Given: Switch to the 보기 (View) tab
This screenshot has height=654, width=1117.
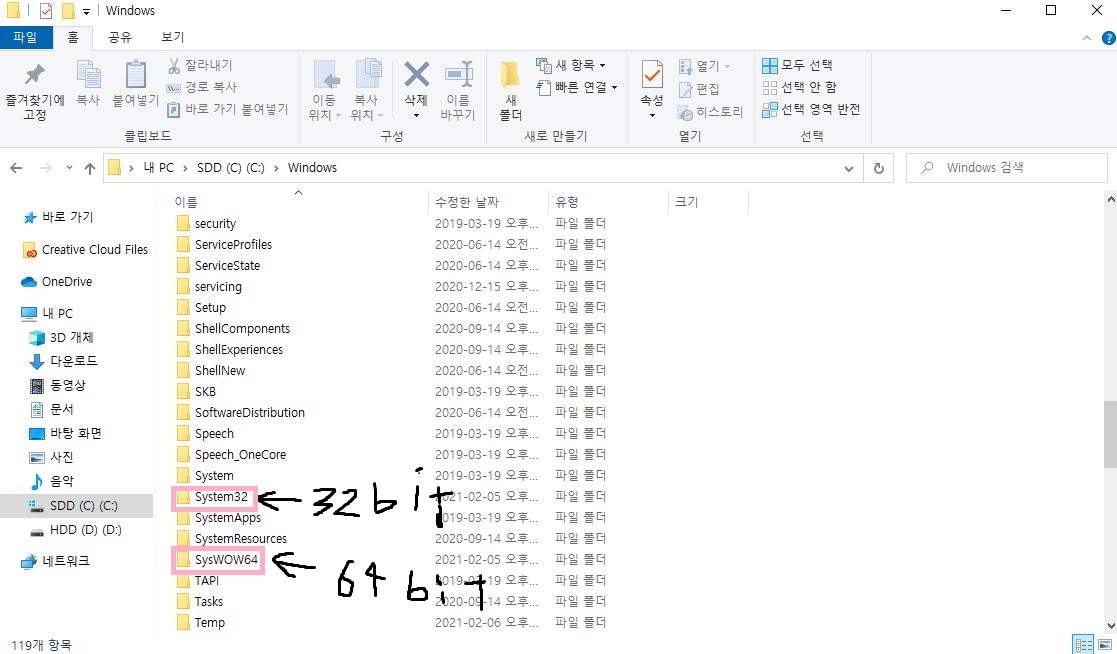Looking at the screenshot, I should click(172, 36).
